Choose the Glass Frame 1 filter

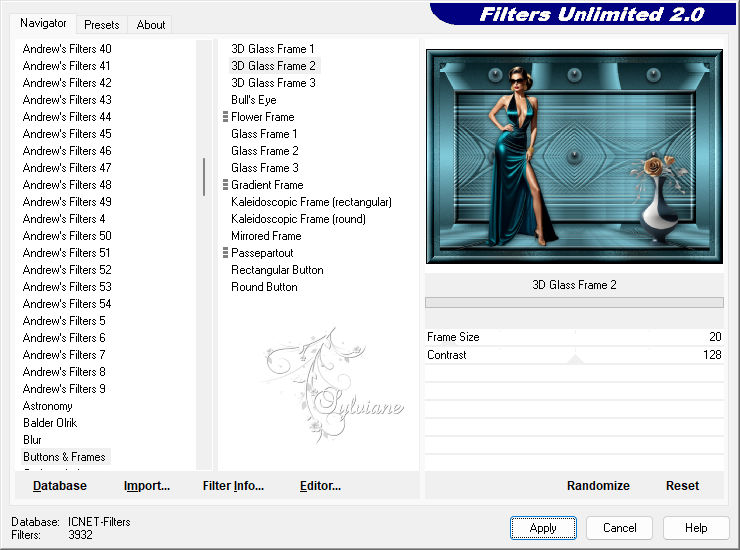264,134
